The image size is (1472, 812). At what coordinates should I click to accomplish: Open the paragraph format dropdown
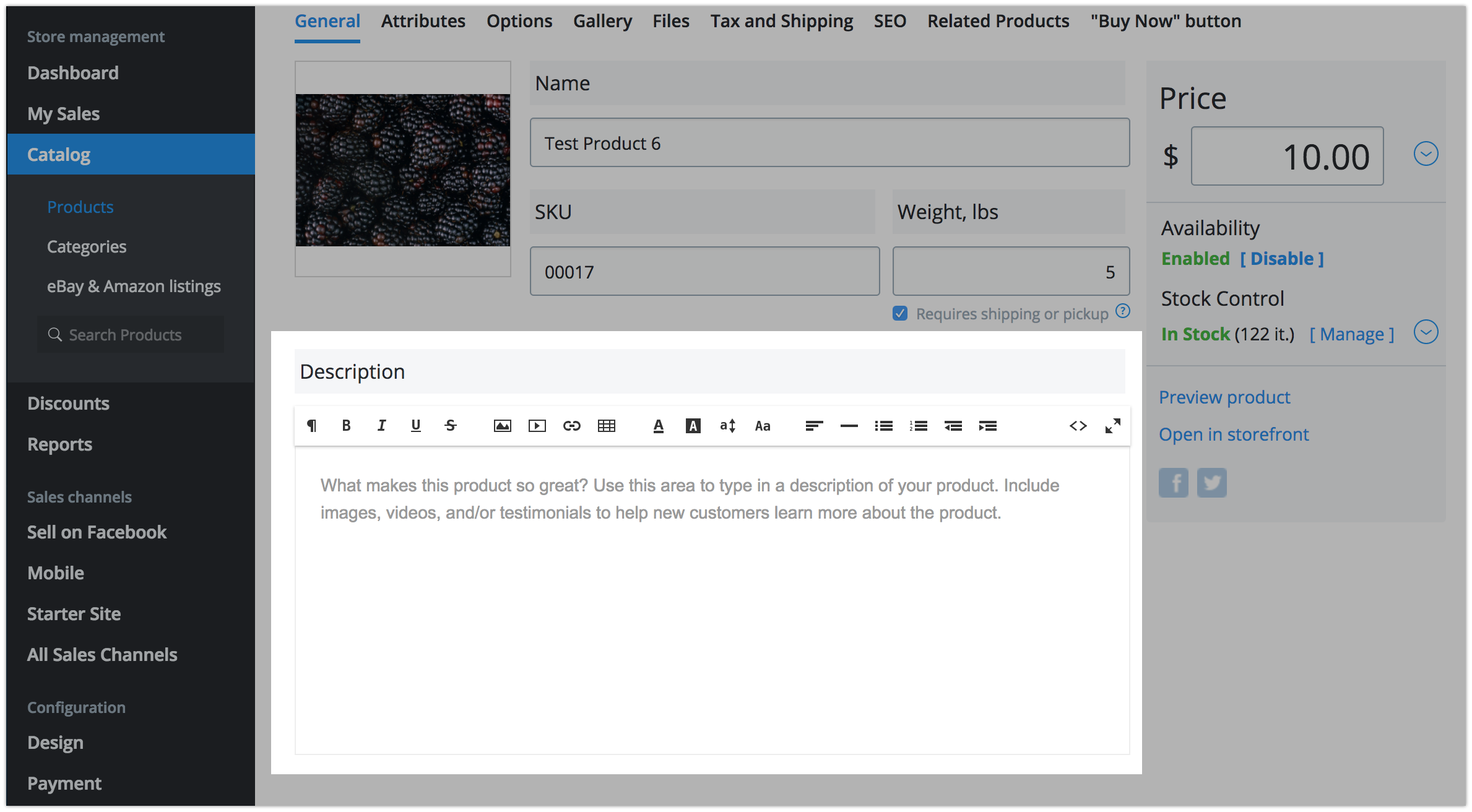(x=311, y=426)
